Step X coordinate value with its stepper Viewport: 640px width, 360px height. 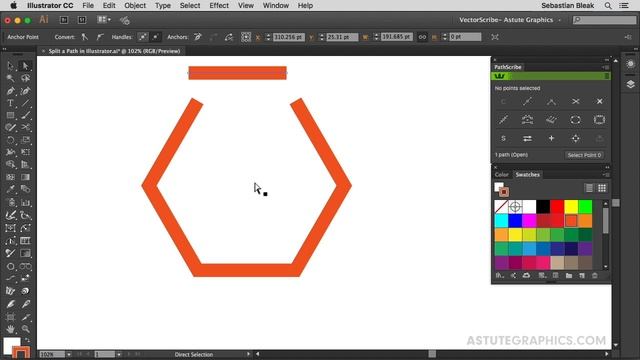[x=268, y=37]
